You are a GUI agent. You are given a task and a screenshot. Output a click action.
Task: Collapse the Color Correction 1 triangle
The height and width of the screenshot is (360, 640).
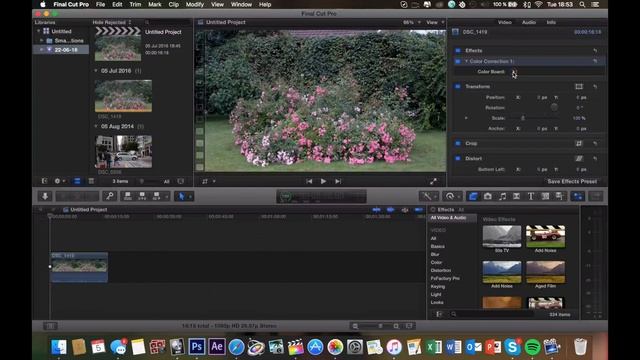[x=467, y=61]
